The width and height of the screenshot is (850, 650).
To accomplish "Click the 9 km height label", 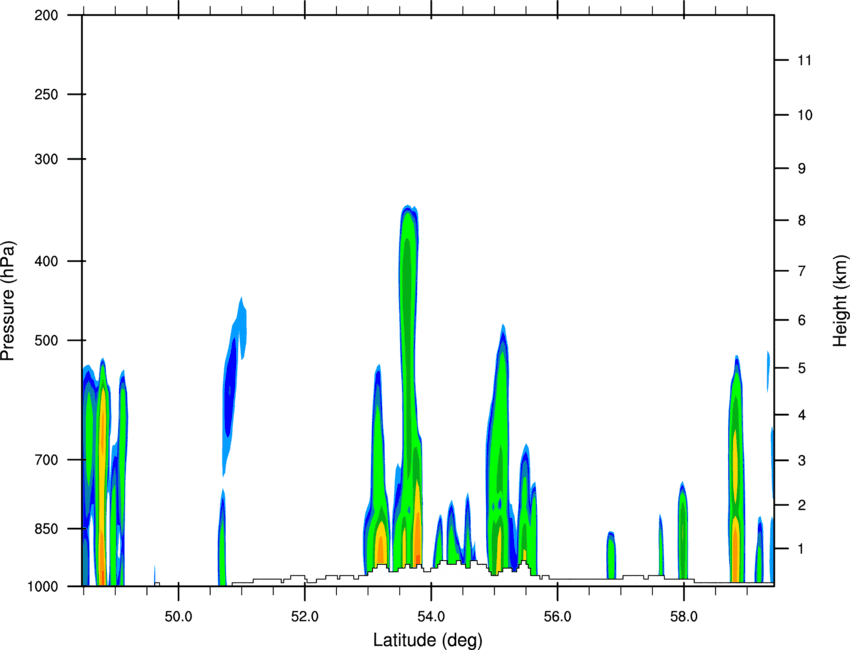I will click(x=802, y=169).
